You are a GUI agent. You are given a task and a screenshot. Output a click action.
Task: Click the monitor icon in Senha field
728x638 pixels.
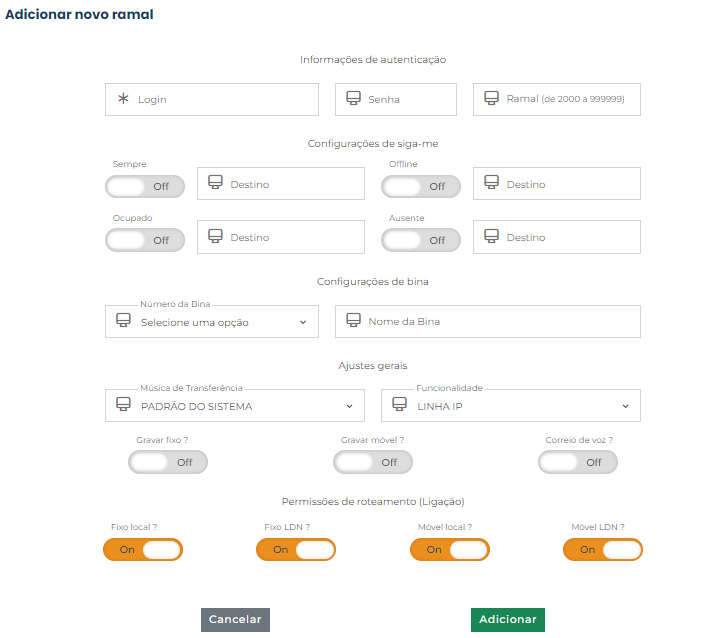(x=353, y=99)
